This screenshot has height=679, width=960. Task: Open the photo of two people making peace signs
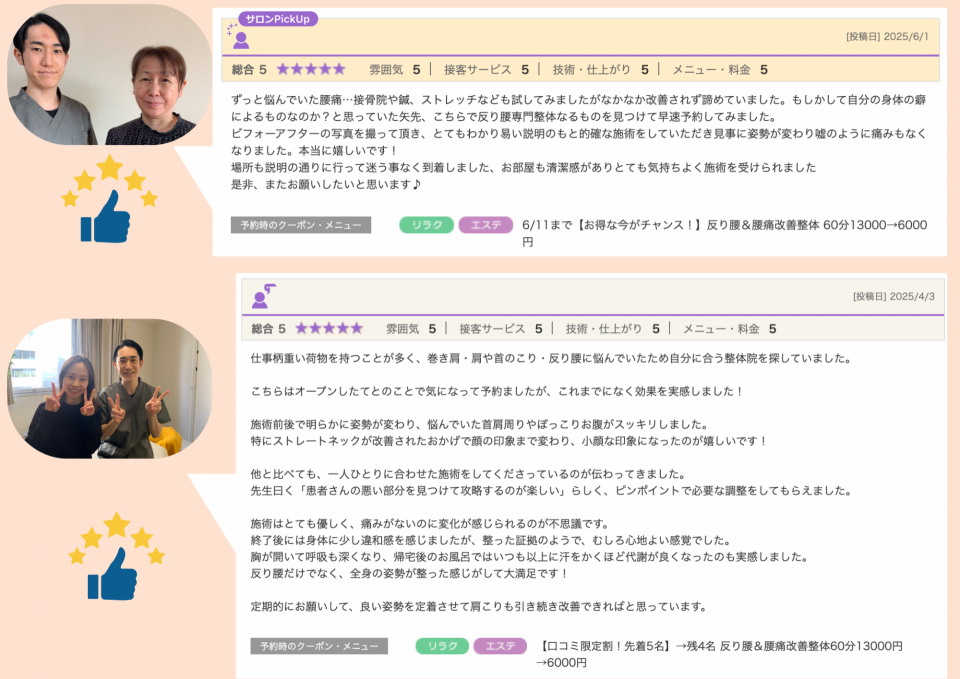[110, 388]
